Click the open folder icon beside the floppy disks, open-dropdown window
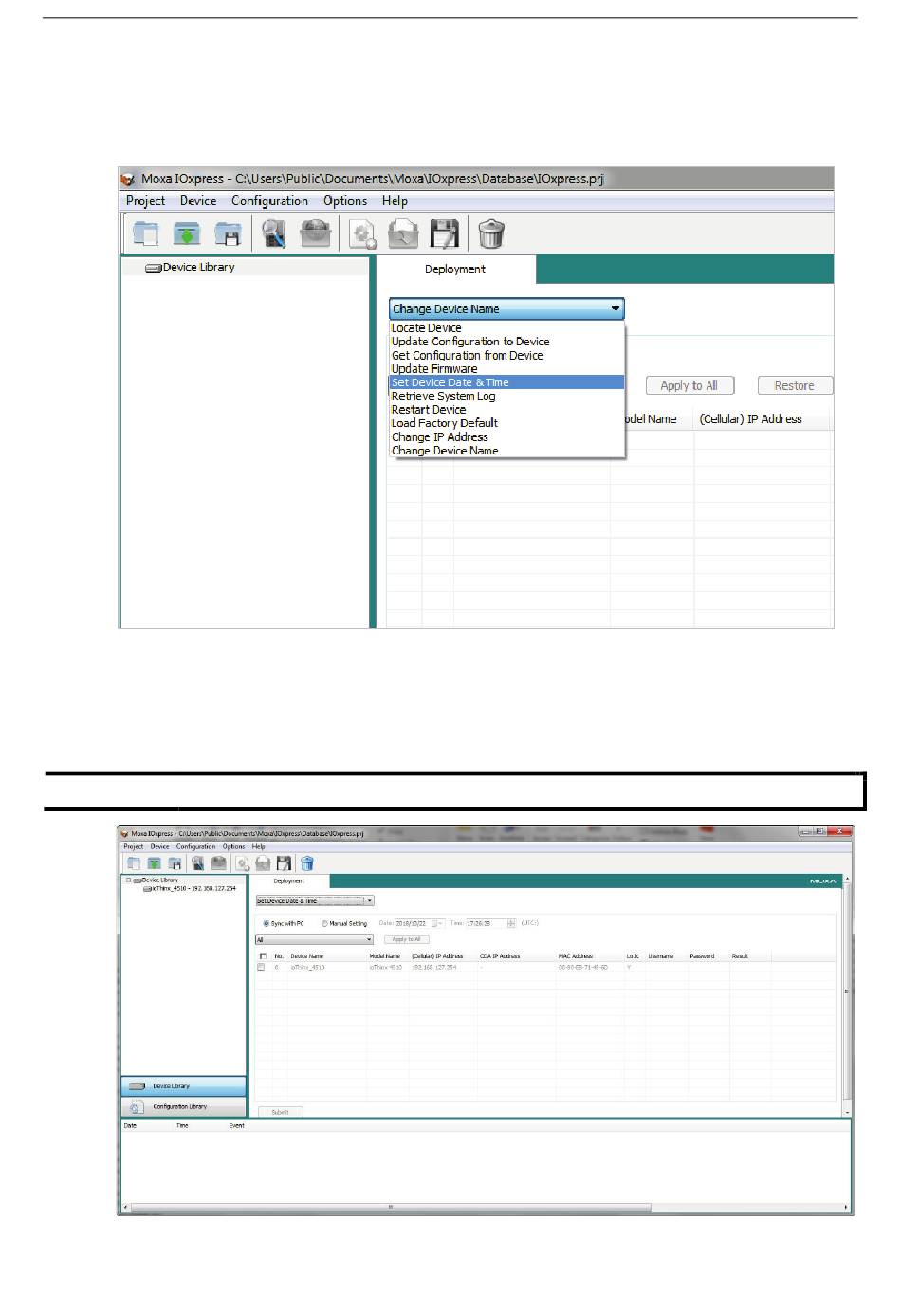 [403, 233]
